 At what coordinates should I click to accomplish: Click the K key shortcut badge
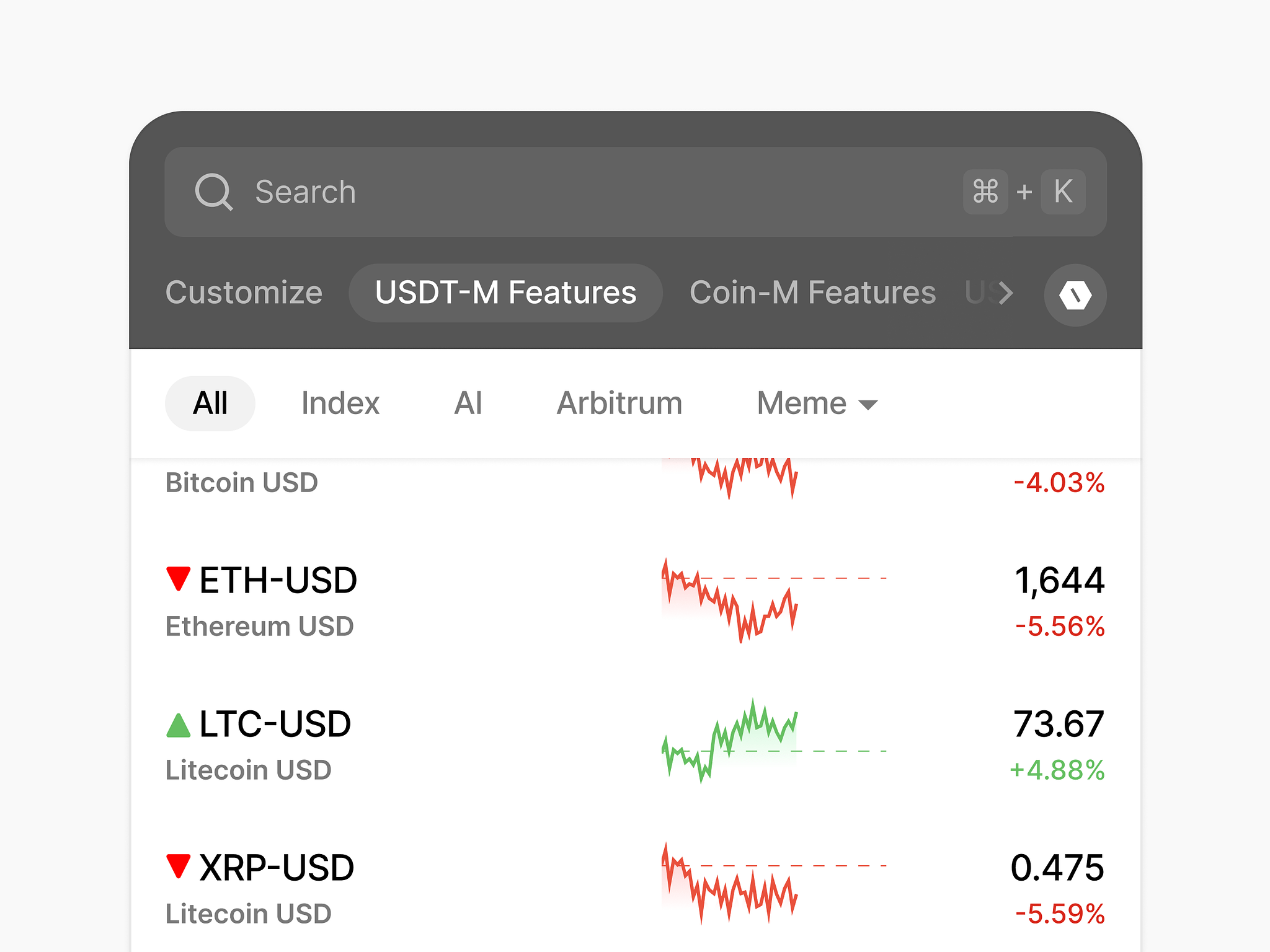coord(1063,192)
